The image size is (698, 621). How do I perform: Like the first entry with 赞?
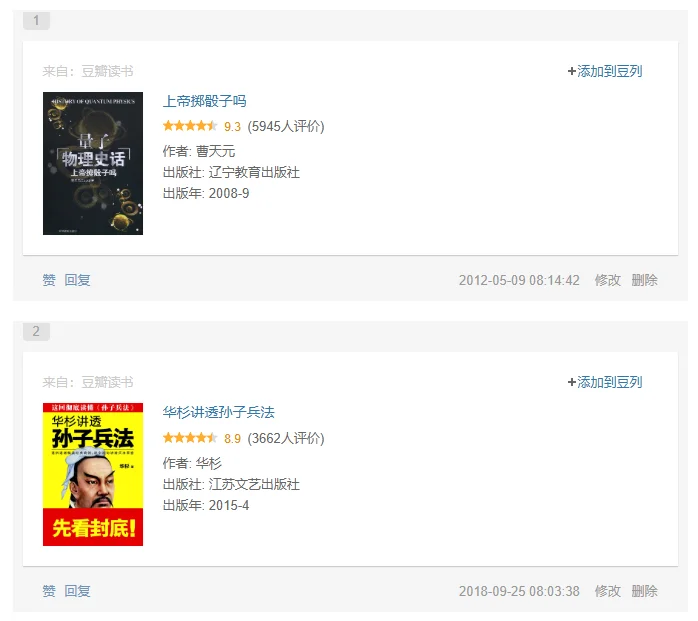coord(49,280)
